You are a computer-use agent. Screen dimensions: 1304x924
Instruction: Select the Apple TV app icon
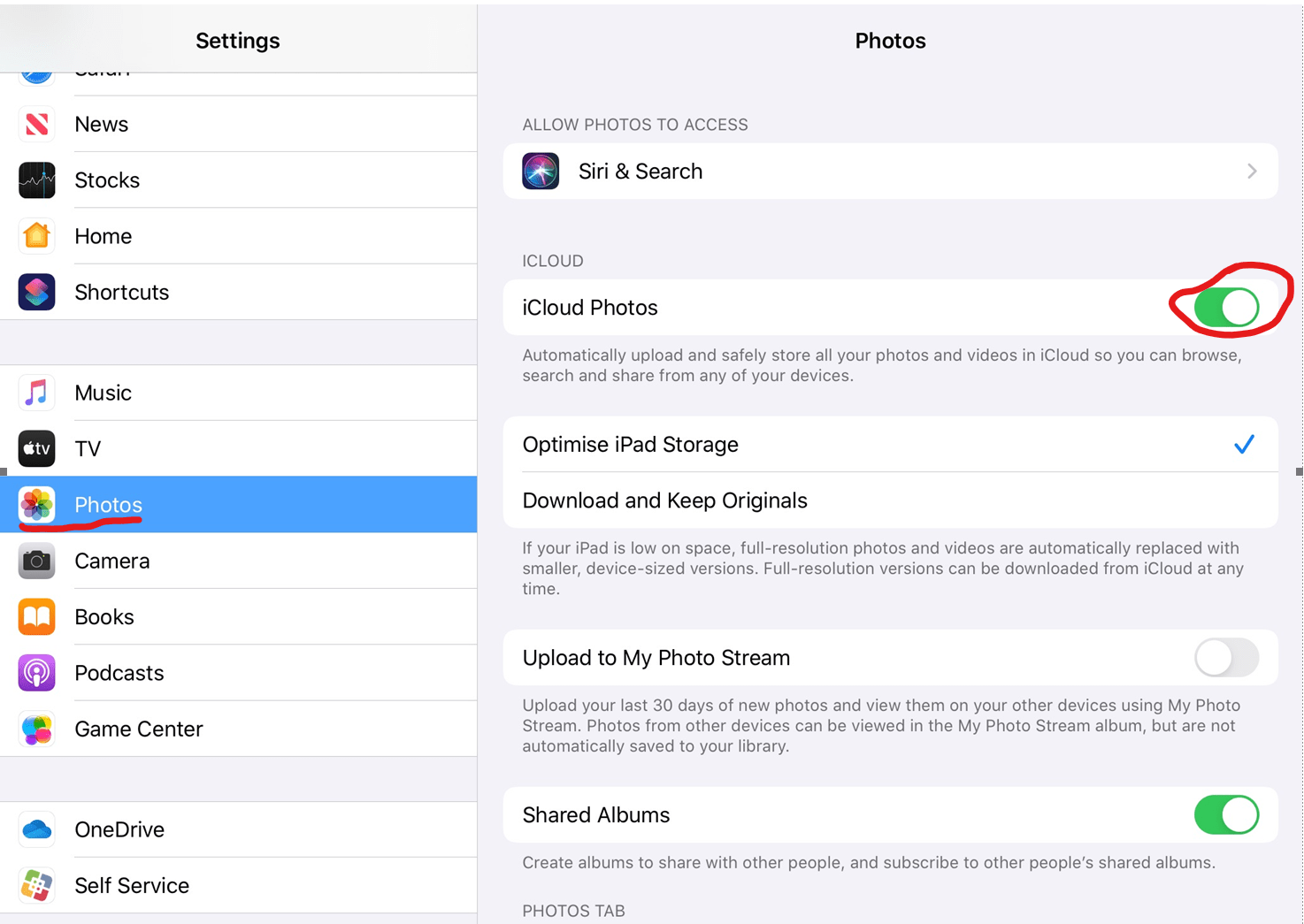36,448
